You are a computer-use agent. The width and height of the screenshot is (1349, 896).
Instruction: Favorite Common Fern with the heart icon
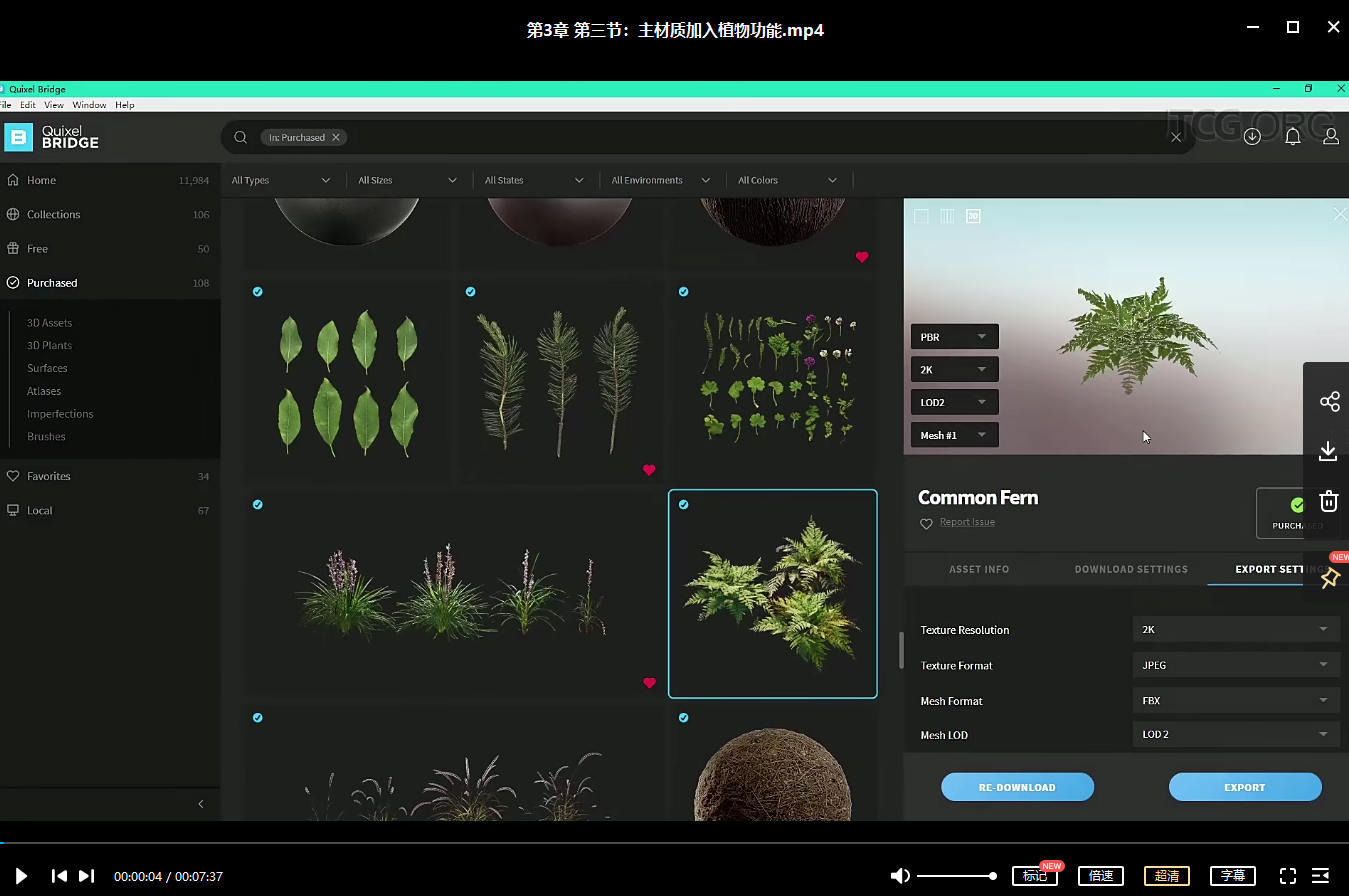926,524
